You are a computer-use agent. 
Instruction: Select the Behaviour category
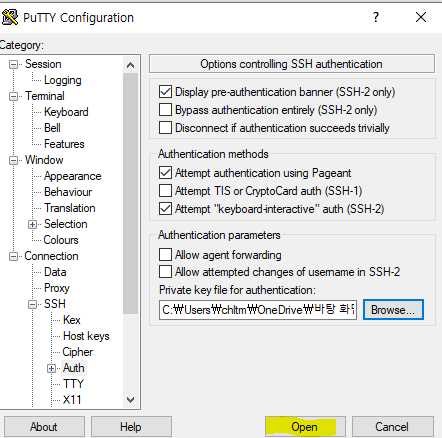68,192
